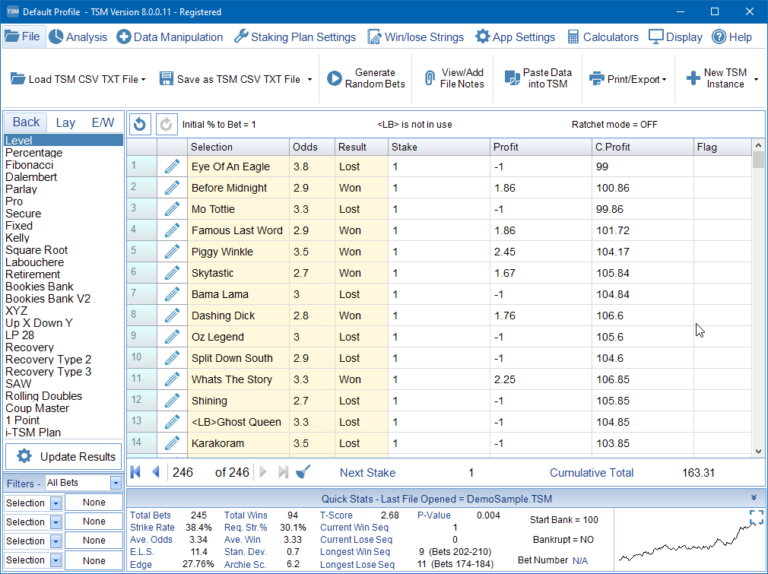Click the undo arrow above the bets grid
Screen dimensions: 768x574
click(139, 124)
